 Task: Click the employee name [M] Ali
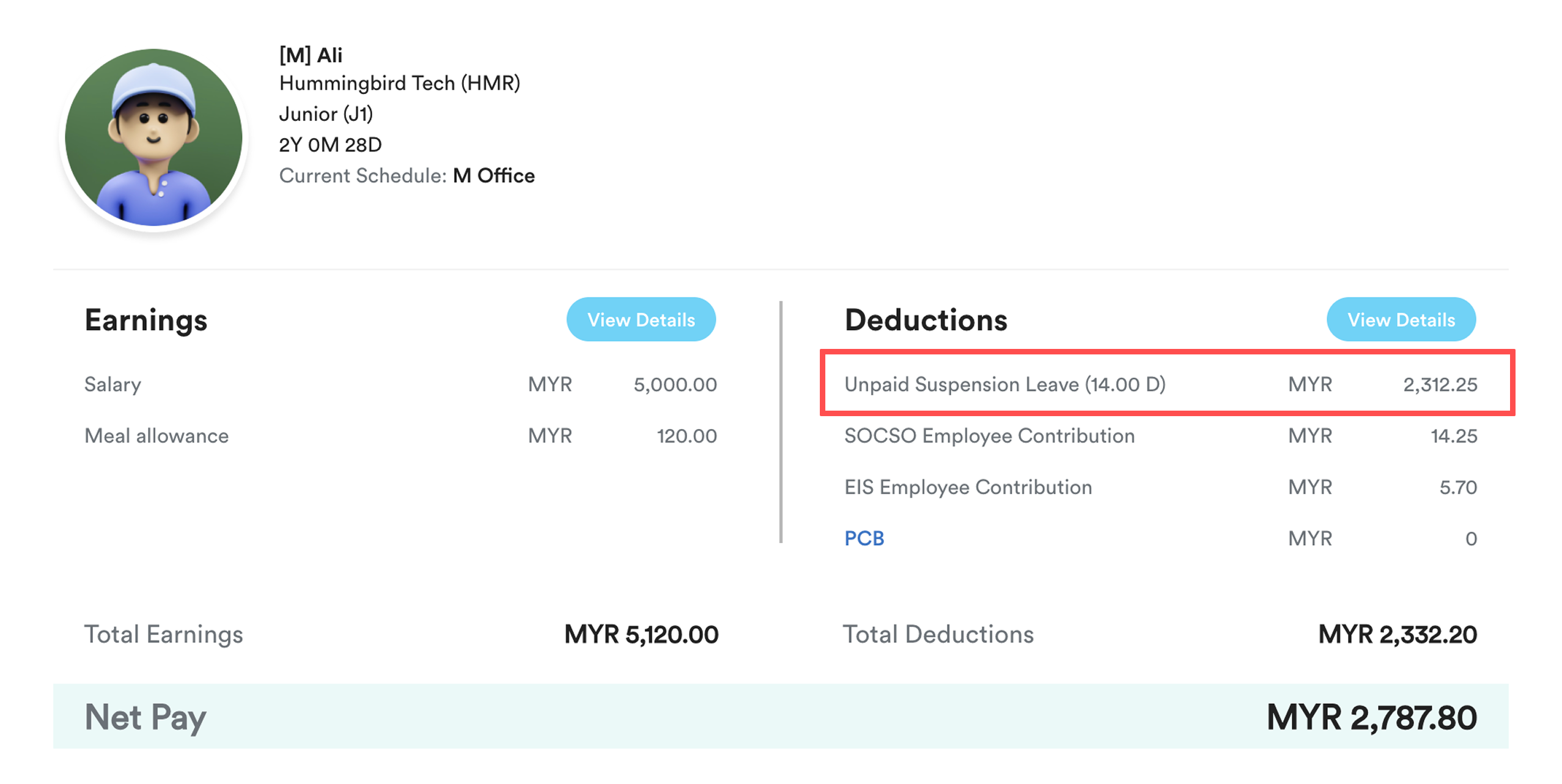pos(311,55)
